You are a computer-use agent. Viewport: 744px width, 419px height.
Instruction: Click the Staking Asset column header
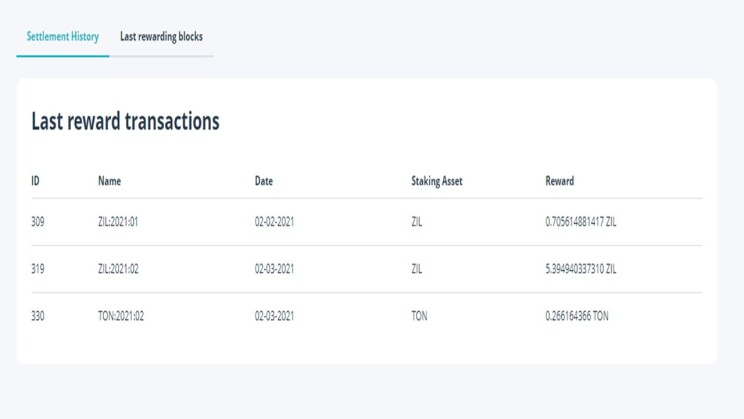(437, 181)
